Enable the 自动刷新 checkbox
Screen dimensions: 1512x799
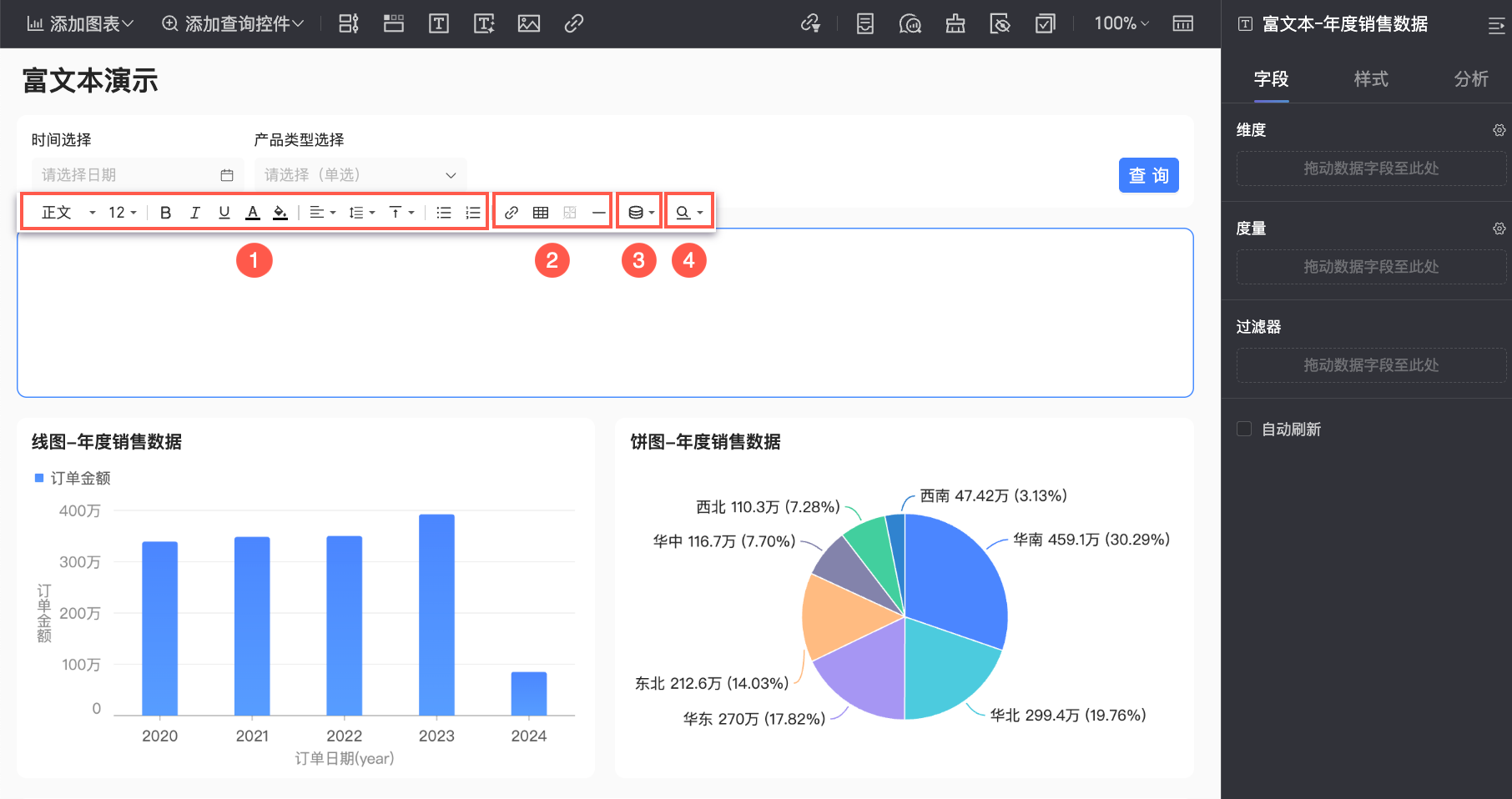[1244, 429]
